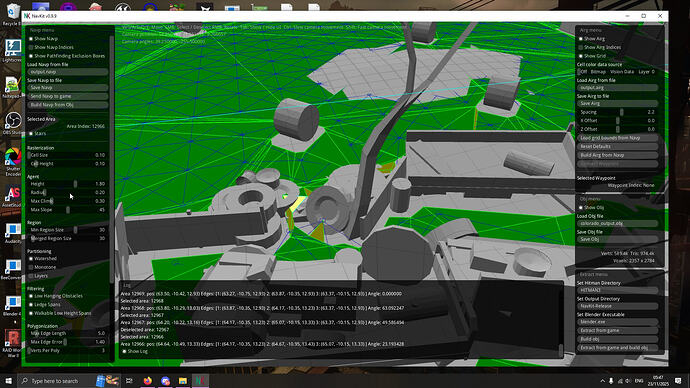
Task: Click the Reset Defaults button
Action: coord(617,146)
